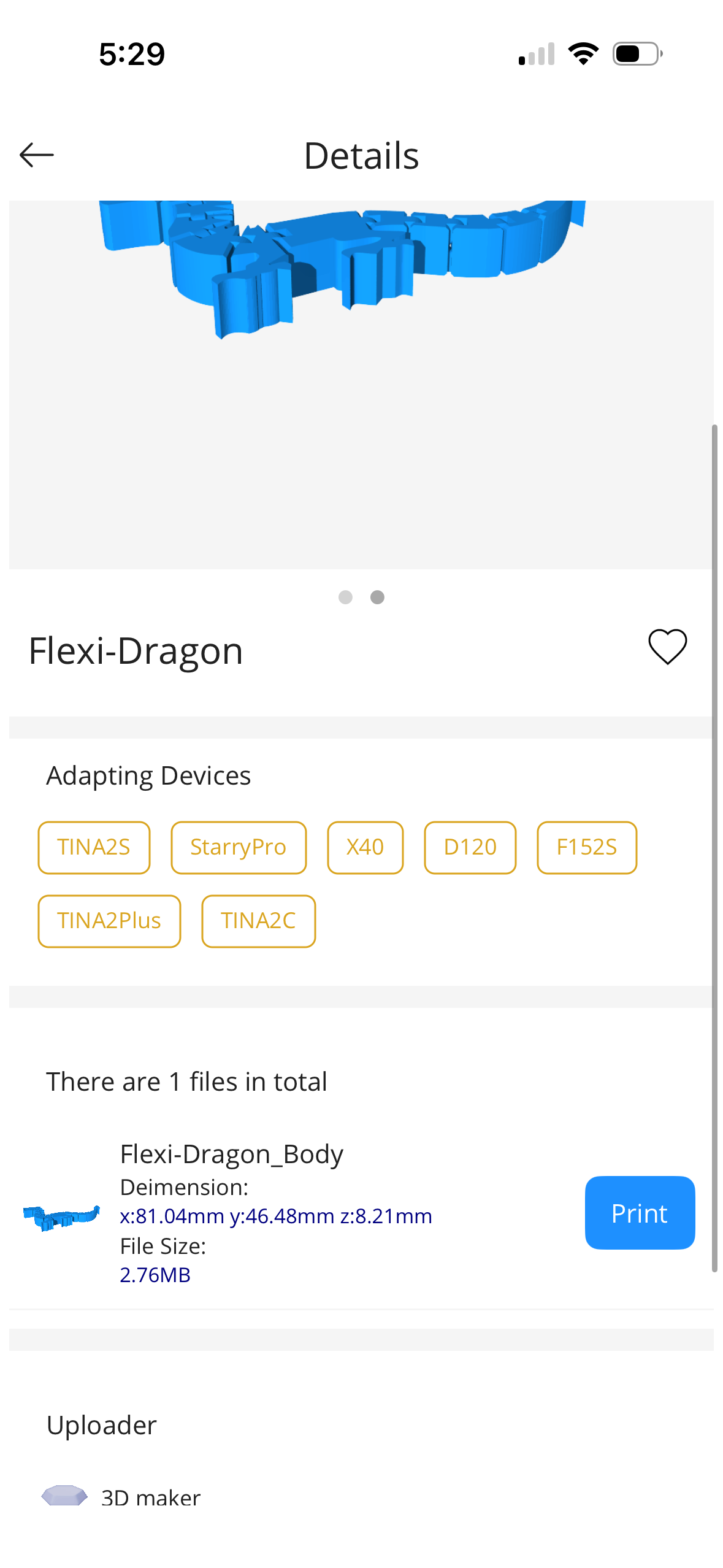This screenshot has width=723, height=1568.
Task: Favorite Flexi-Dragon with the heart icon
Action: 667,647
